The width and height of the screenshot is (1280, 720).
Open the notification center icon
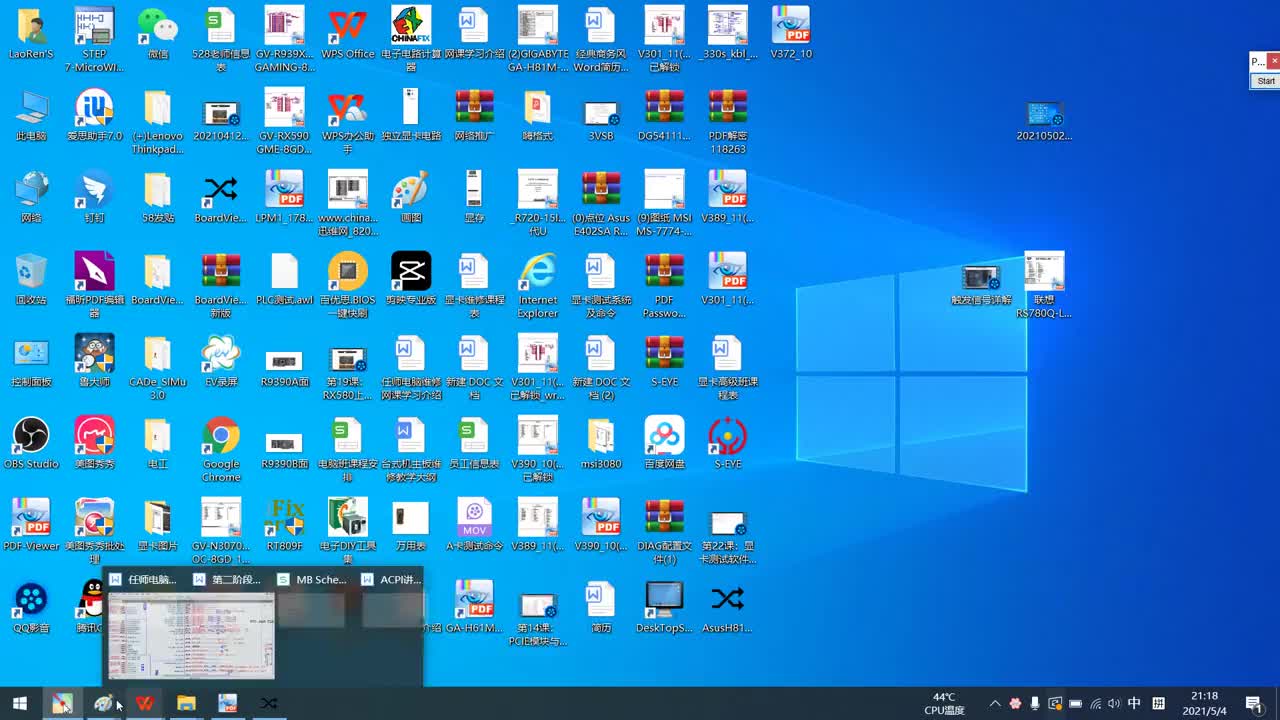[x=1254, y=704]
